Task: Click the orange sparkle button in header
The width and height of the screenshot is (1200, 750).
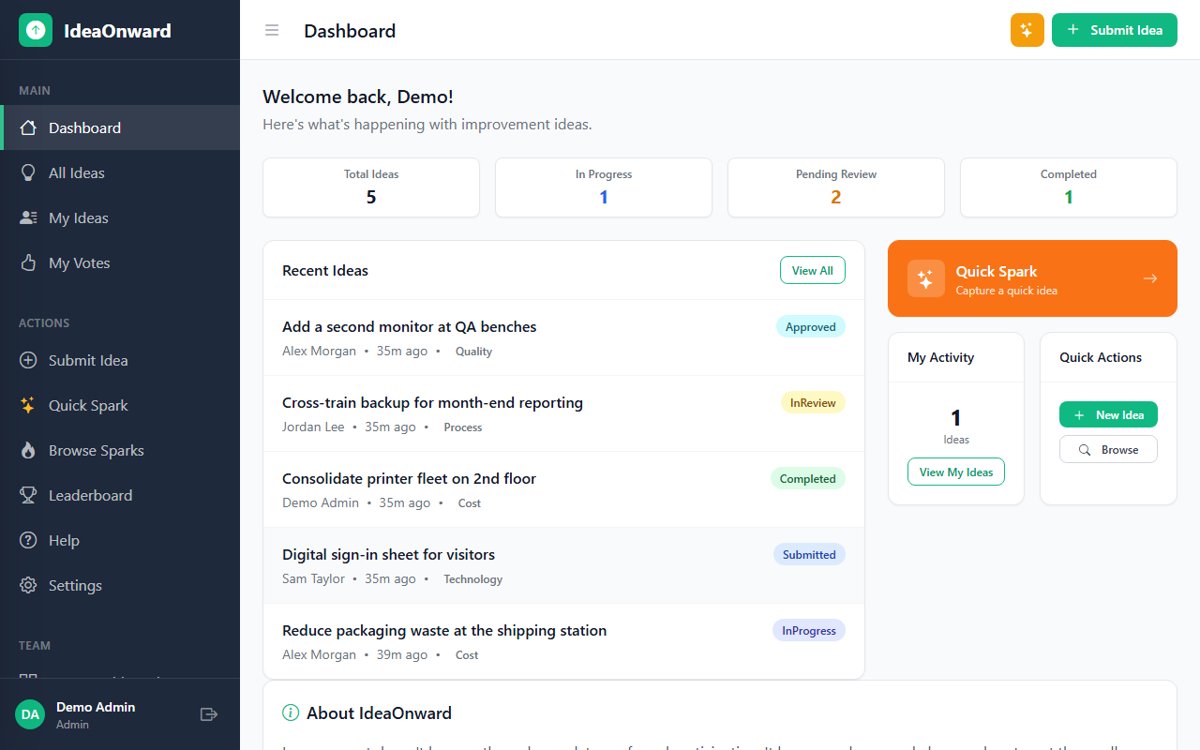Action: 1027,30
